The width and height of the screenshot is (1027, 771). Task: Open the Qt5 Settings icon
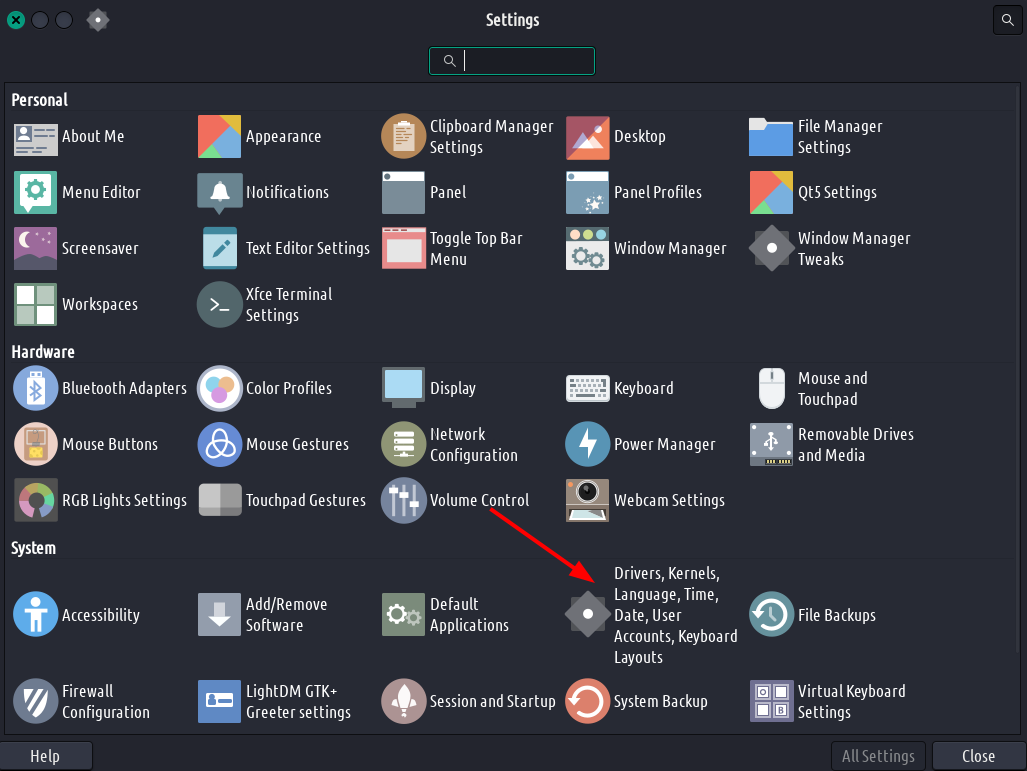coord(771,193)
